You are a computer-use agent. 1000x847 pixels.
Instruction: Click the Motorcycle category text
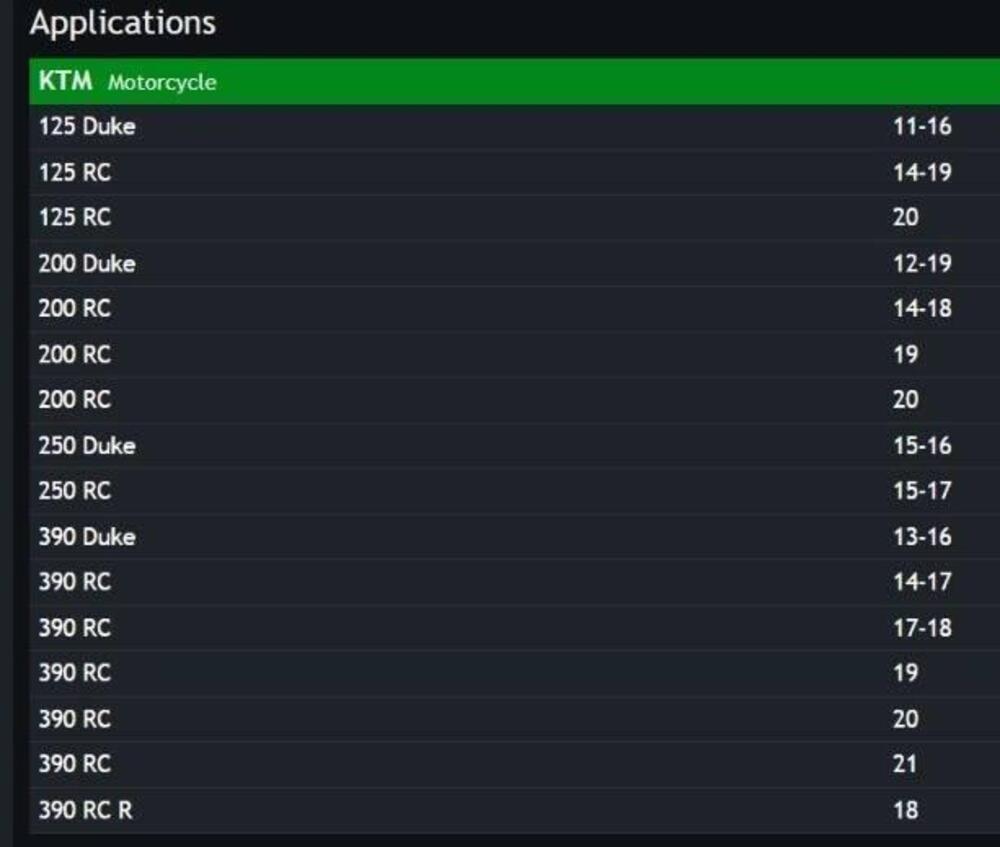point(161,82)
